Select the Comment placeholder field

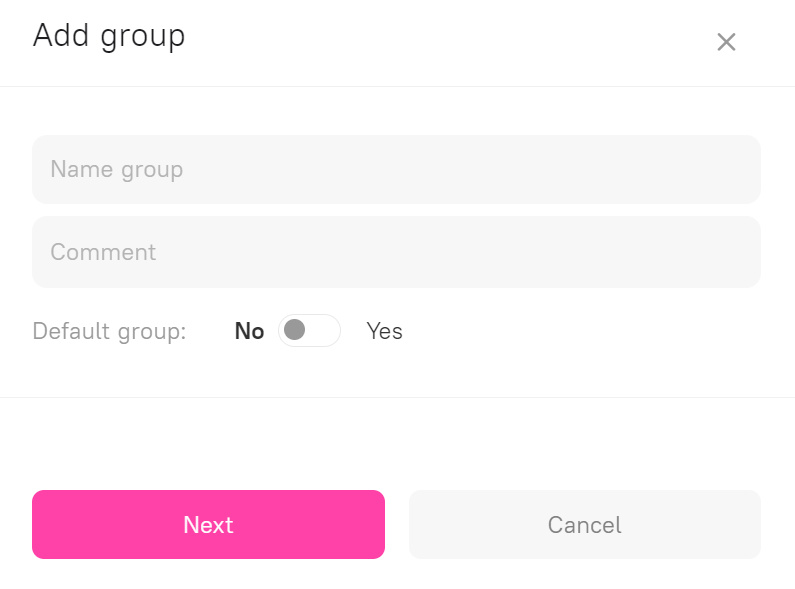(396, 252)
